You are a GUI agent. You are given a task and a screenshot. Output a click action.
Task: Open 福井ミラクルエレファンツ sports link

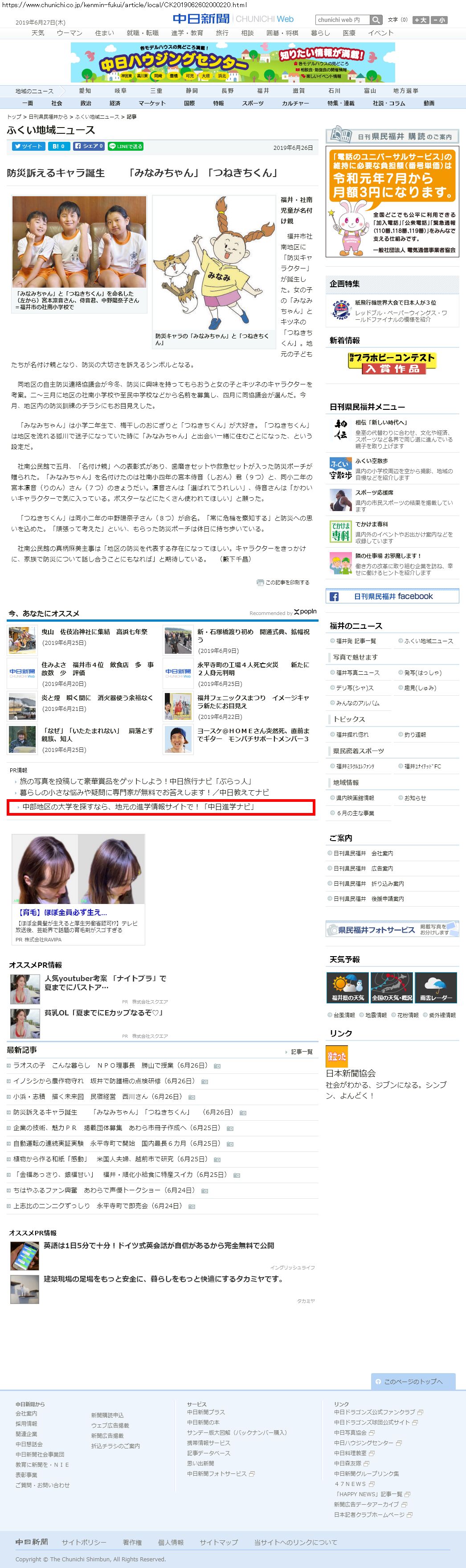(x=355, y=766)
